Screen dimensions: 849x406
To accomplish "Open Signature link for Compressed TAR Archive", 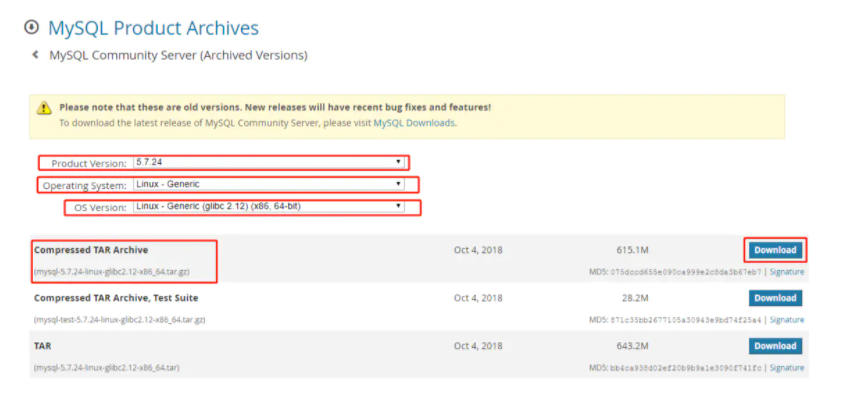I will point(787,272).
